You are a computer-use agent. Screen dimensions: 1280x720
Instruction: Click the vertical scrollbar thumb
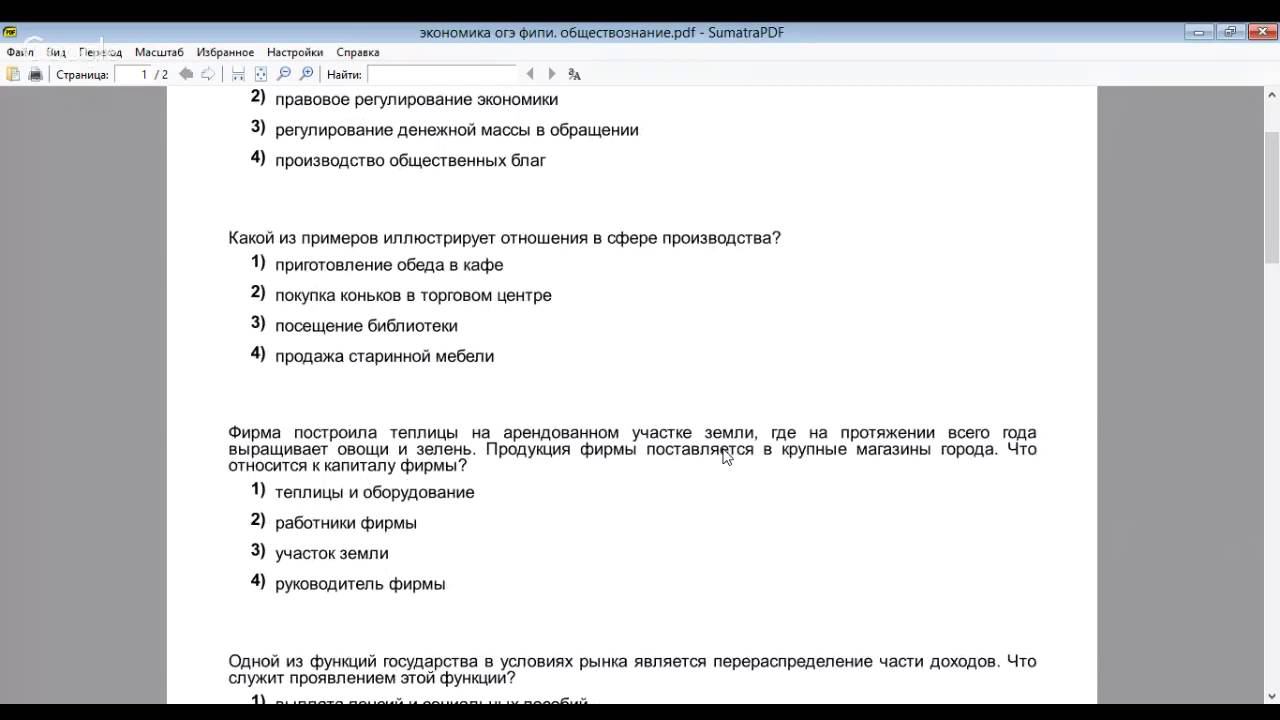point(1272,196)
